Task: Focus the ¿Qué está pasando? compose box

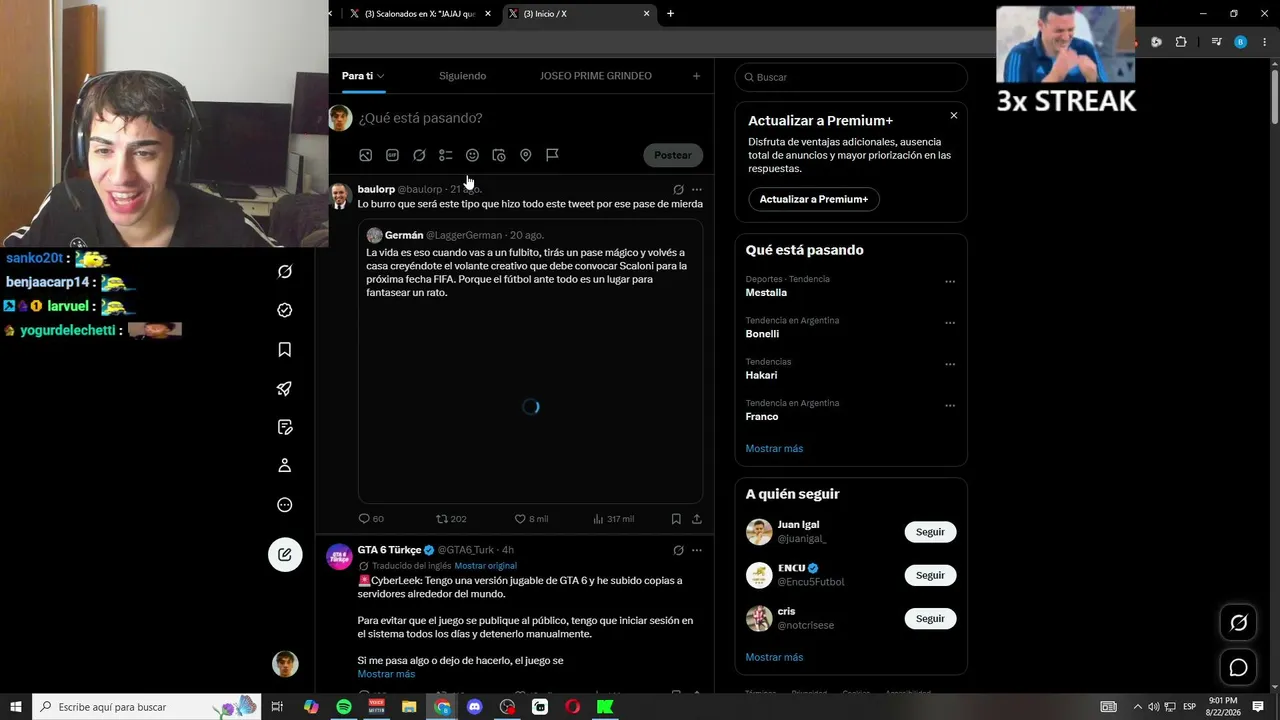Action: coord(530,118)
